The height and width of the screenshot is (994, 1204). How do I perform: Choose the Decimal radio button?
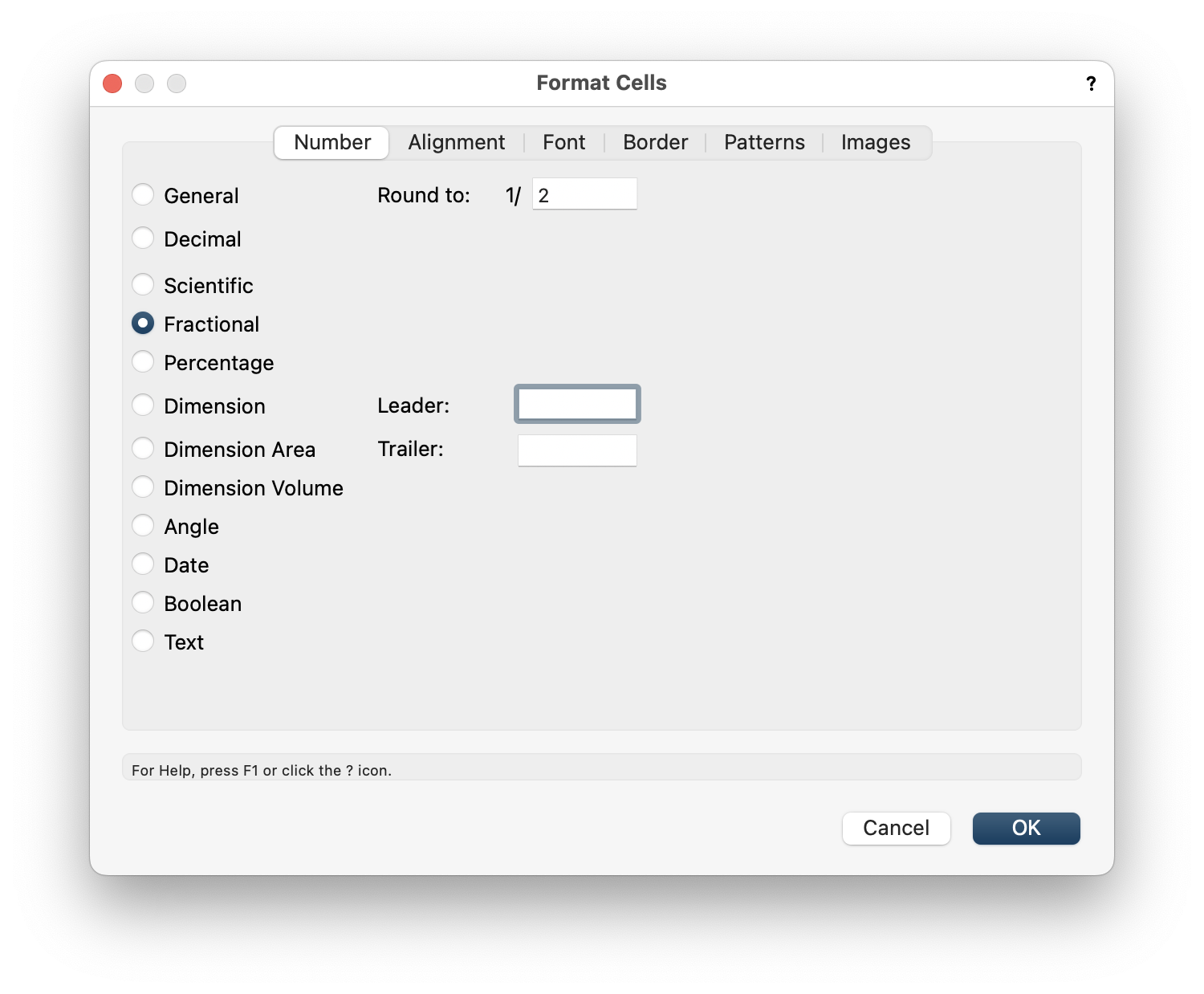coord(143,238)
